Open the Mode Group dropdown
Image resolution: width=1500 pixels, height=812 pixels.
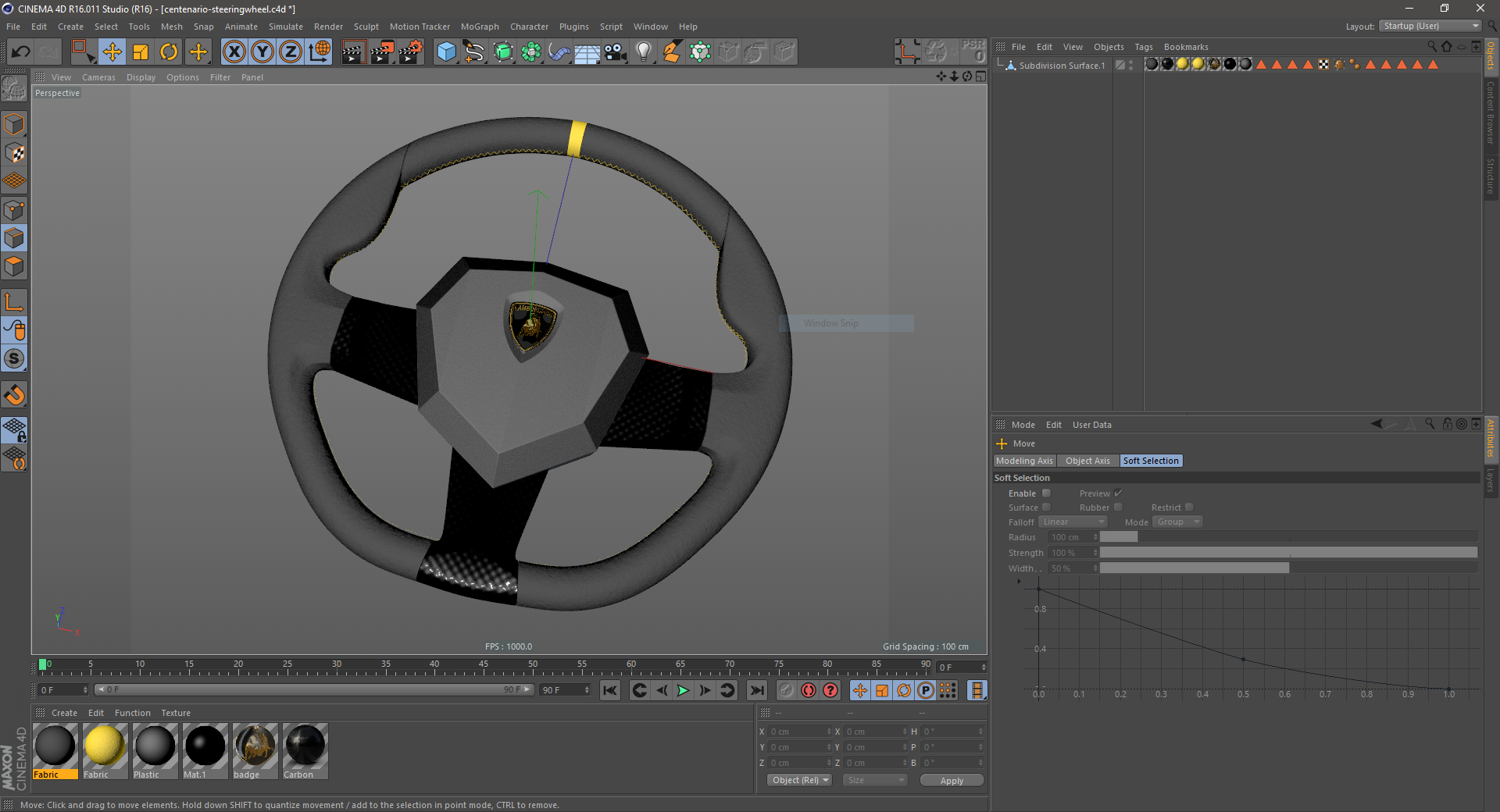pyautogui.click(x=1177, y=522)
